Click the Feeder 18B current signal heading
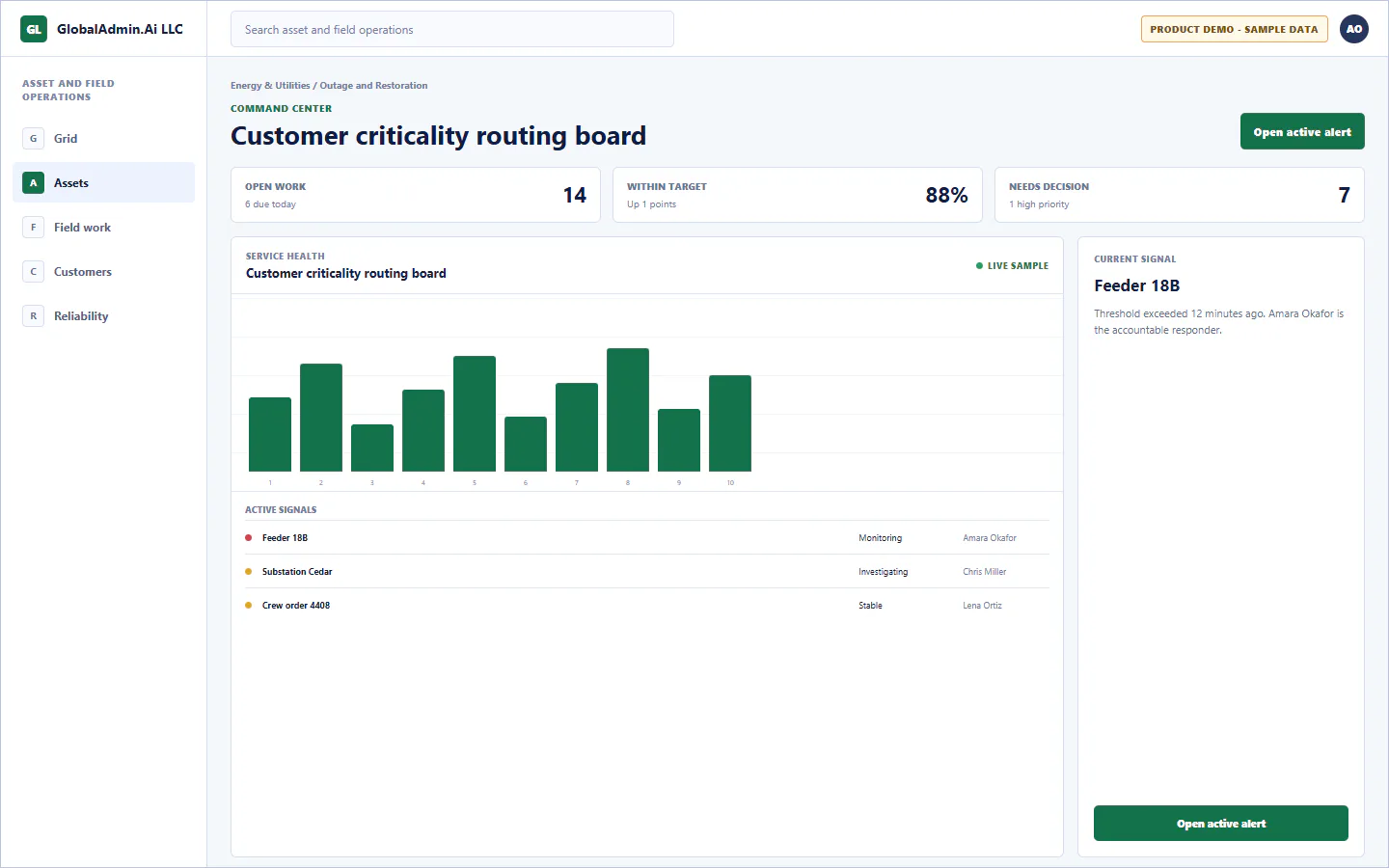 [x=1137, y=285]
